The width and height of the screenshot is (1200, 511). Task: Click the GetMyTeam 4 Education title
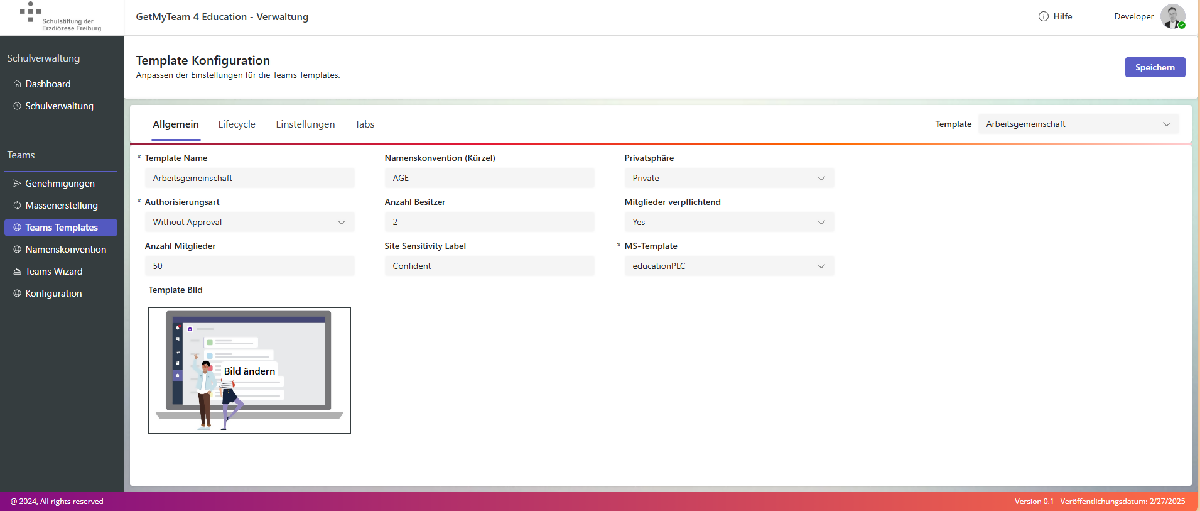pyautogui.click(x=222, y=17)
